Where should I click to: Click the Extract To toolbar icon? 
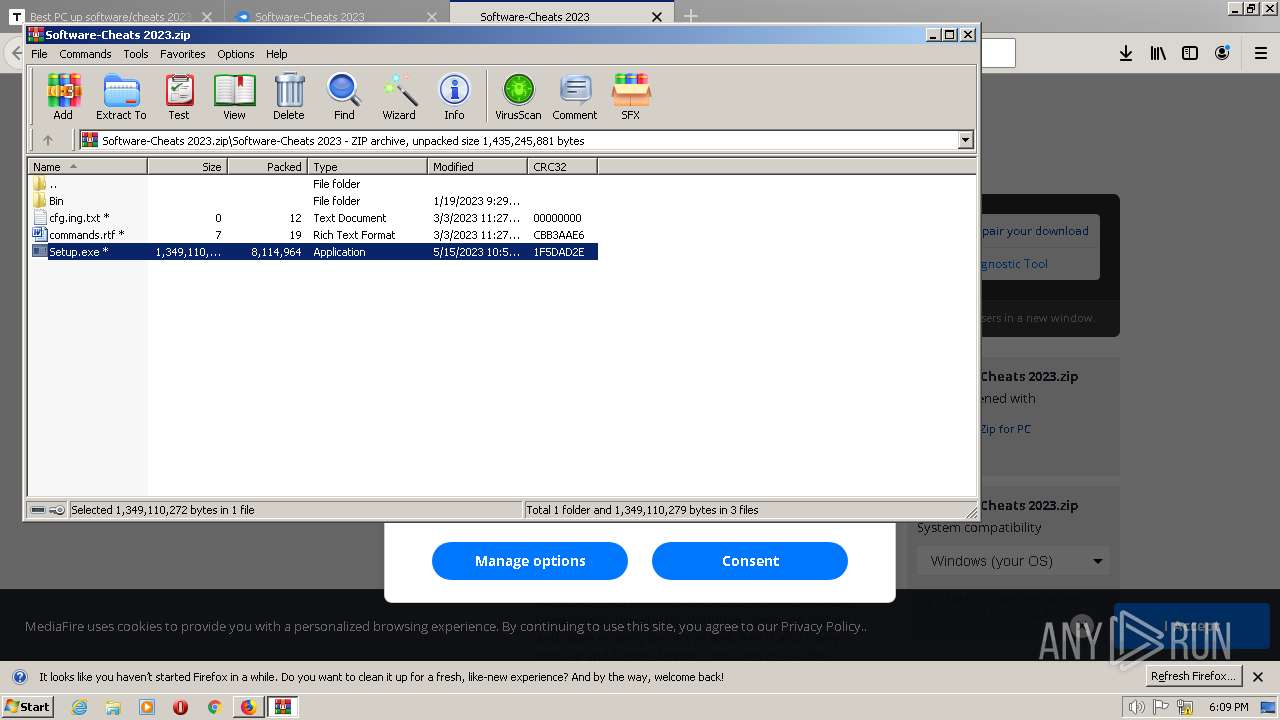(121, 97)
